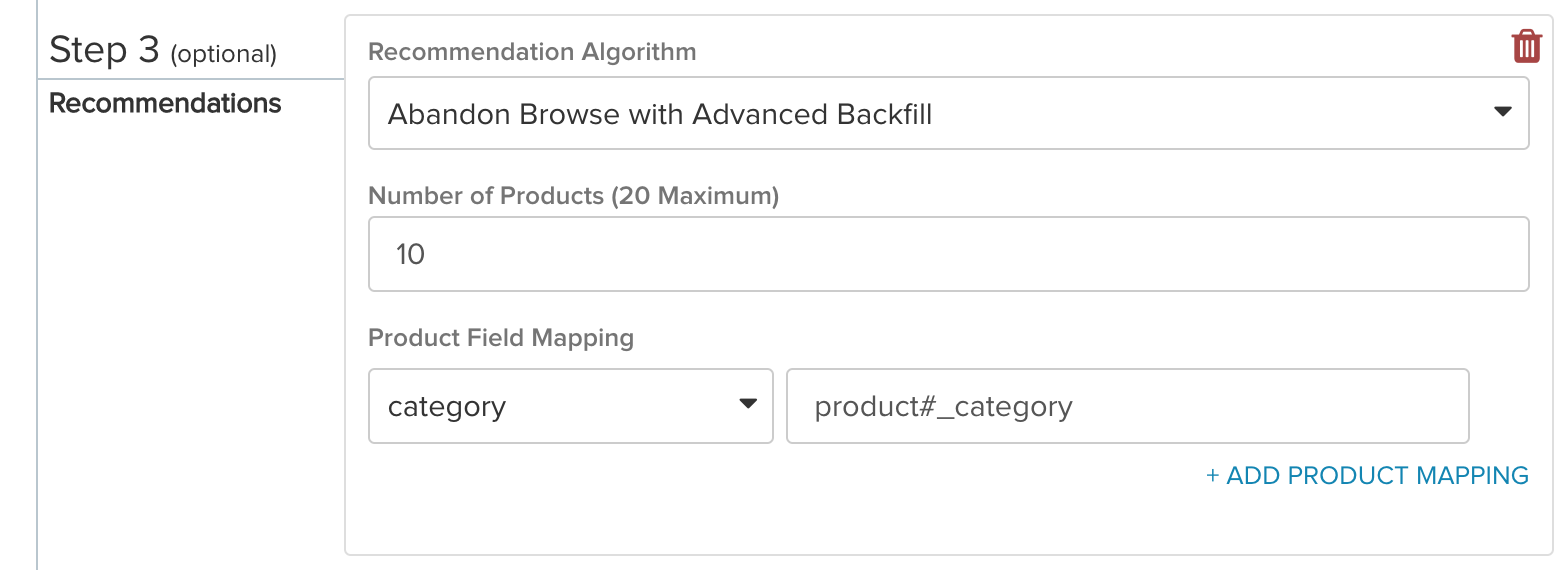The height and width of the screenshot is (570, 1564).
Task: Click the Number of Products label
Action: tap(487, 196)
